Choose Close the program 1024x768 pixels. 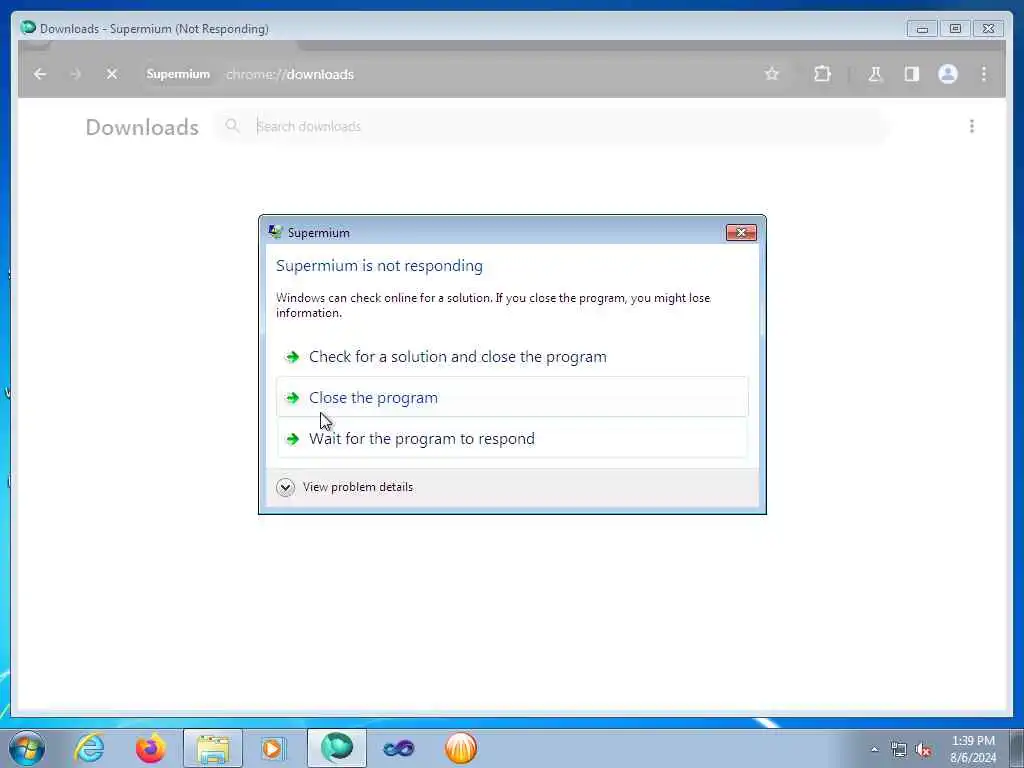pyautogui.click(x=512, y=397)
